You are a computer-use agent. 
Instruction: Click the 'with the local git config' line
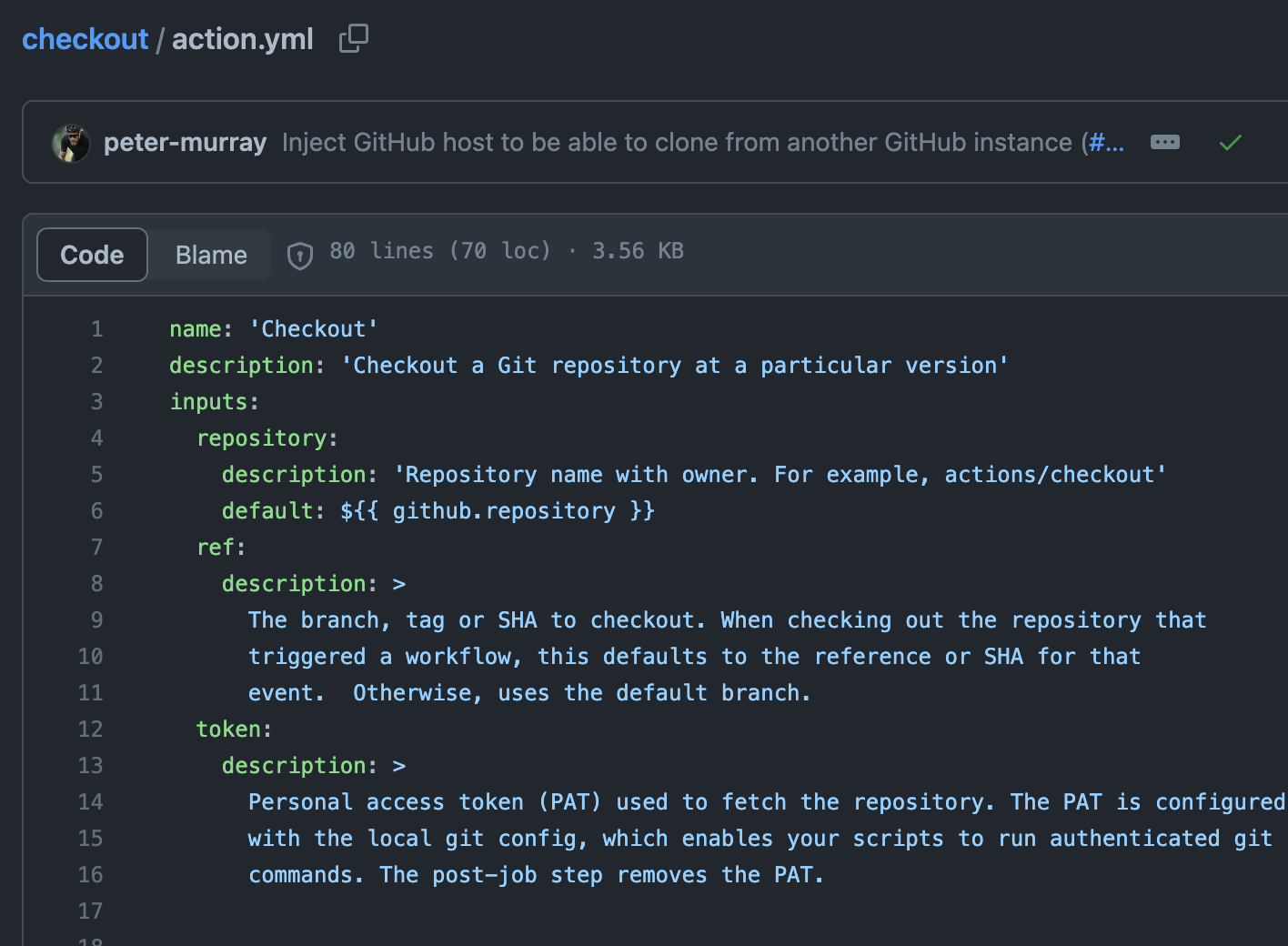(x=760, y=839)
